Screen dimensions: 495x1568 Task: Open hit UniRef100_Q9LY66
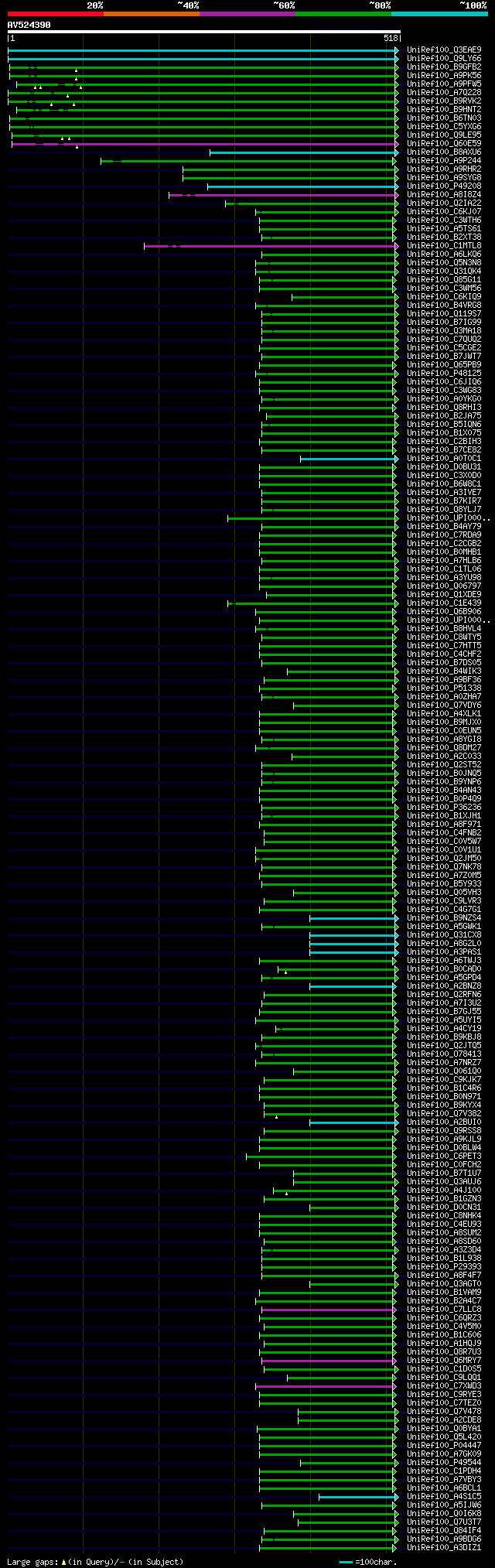coord(444,59)
